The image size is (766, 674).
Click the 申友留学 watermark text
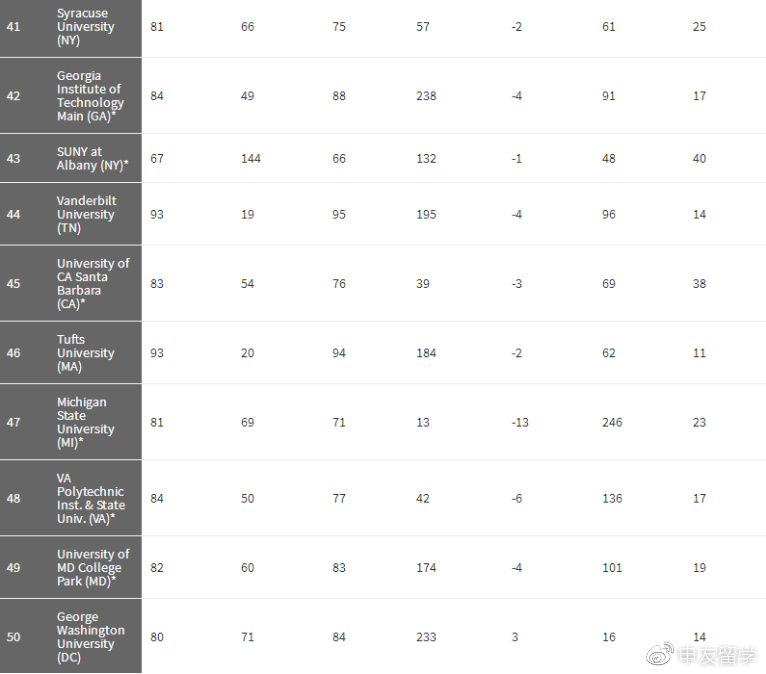coord(718,655)
